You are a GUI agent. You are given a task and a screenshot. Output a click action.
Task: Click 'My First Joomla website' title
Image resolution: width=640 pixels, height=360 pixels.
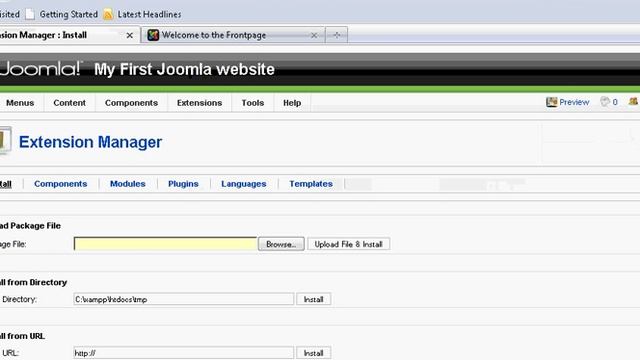(x=184, y=69)
